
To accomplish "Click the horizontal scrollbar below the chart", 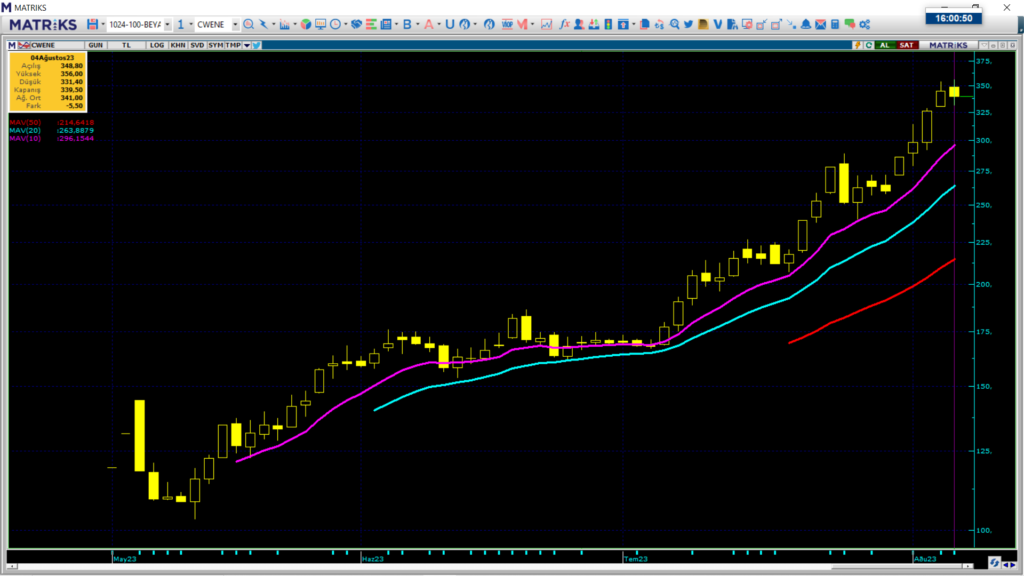I will [500, 567].
